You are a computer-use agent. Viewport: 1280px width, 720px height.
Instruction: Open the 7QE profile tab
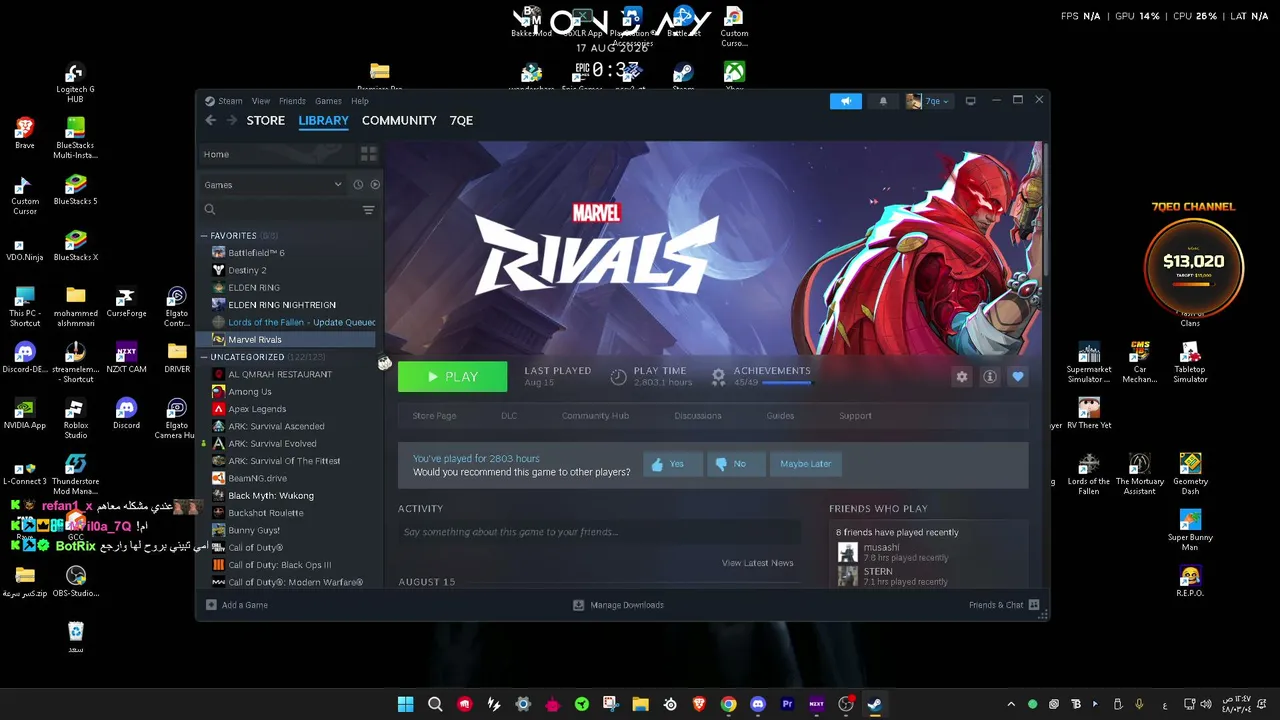[461, 120]
